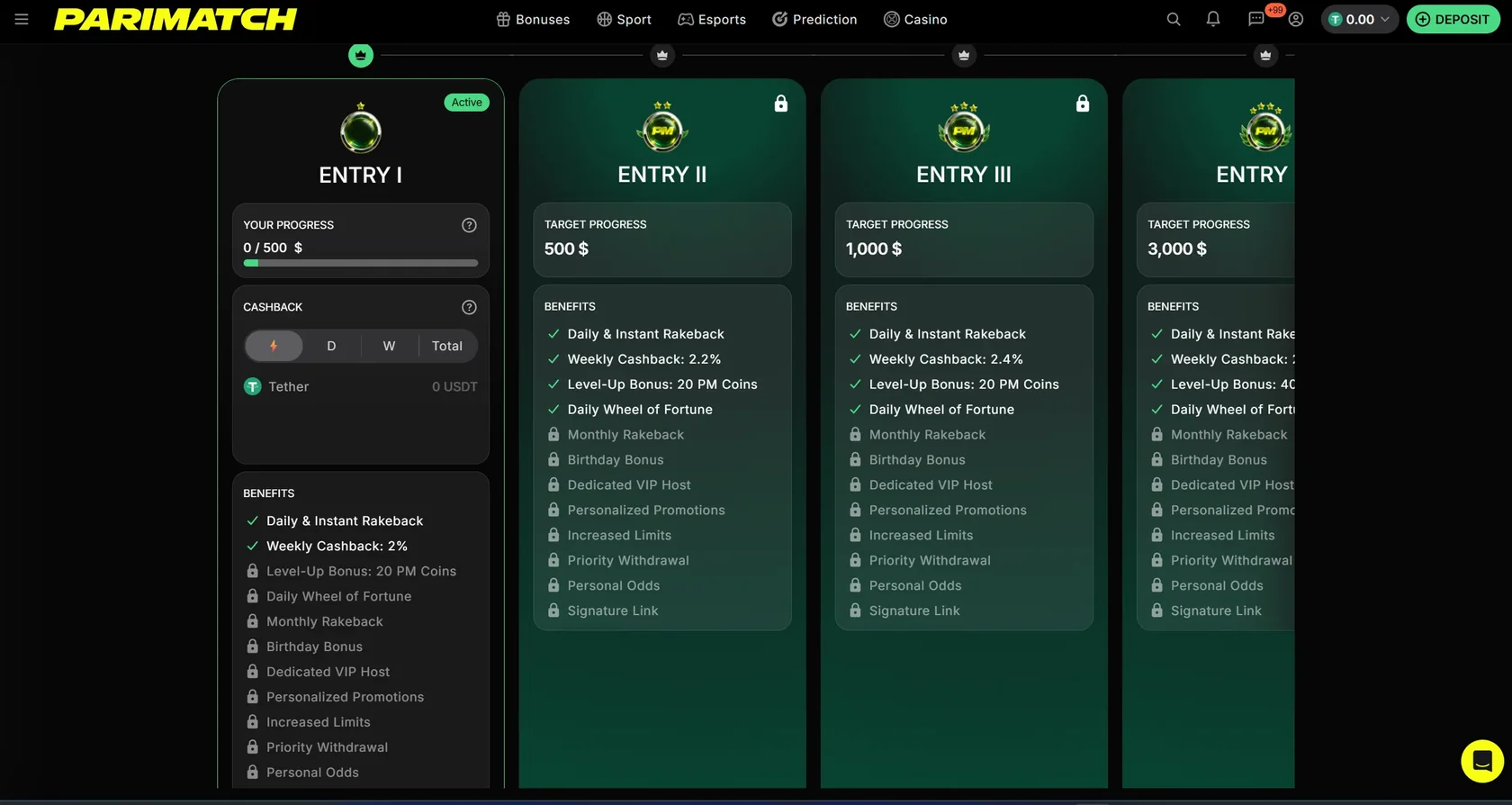Click the 0 USDT Tether amount
This screenshot has width=1512, height=805.
click(x=454, y=386)
